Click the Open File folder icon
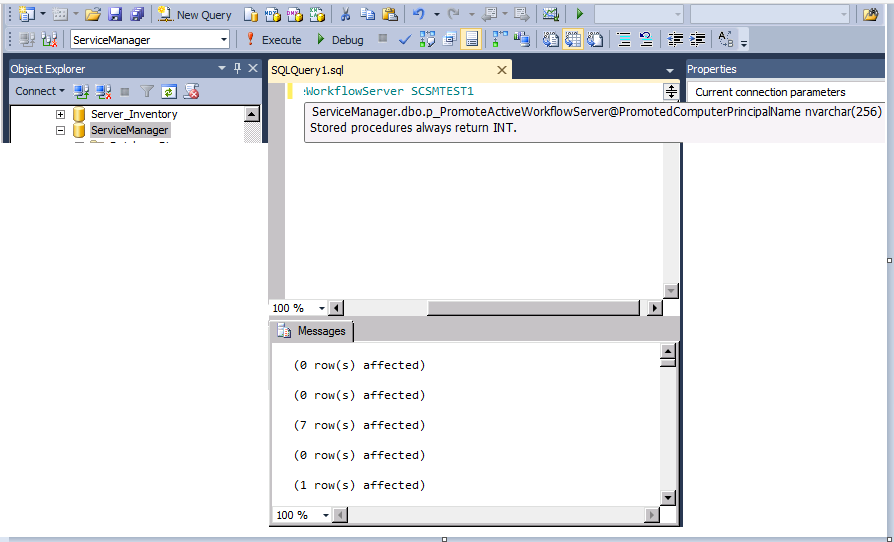The image size is (894, 542). point(92,14)
